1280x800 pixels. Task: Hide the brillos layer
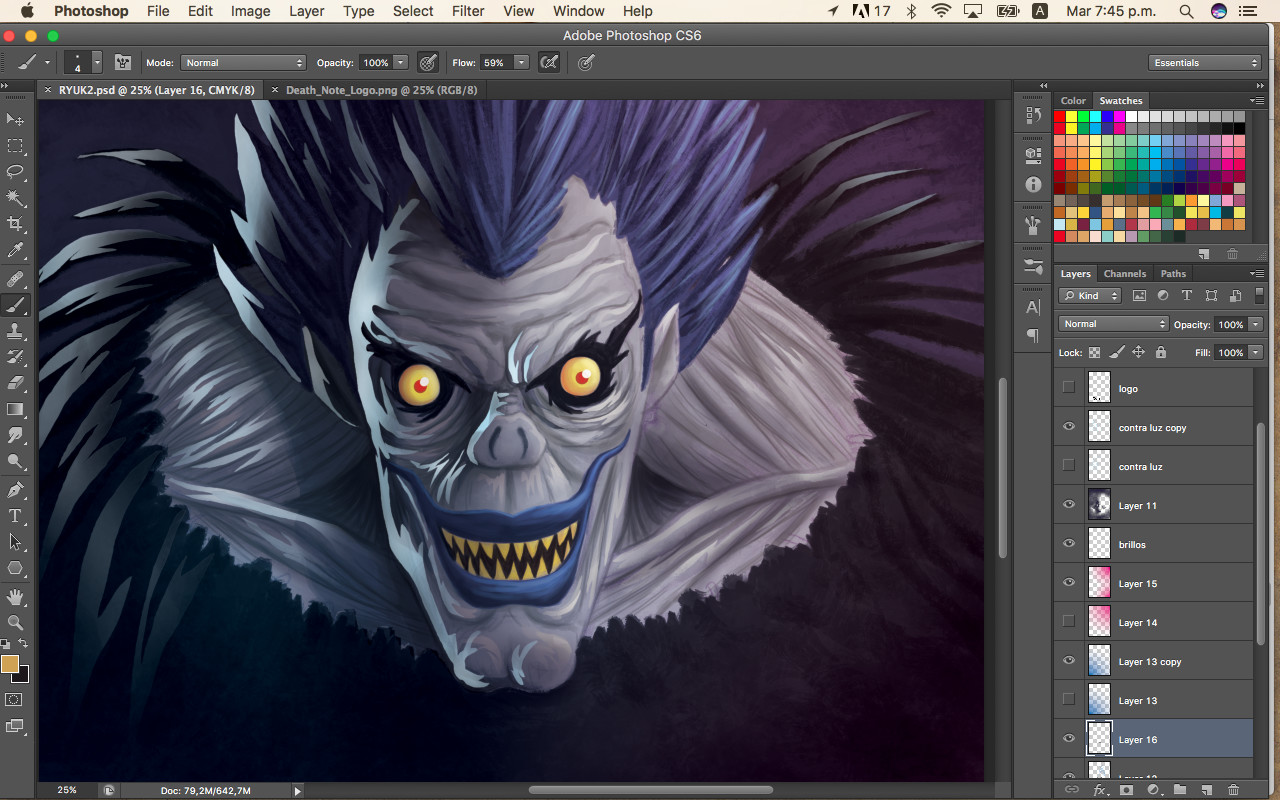click(x=1068, y=544)
